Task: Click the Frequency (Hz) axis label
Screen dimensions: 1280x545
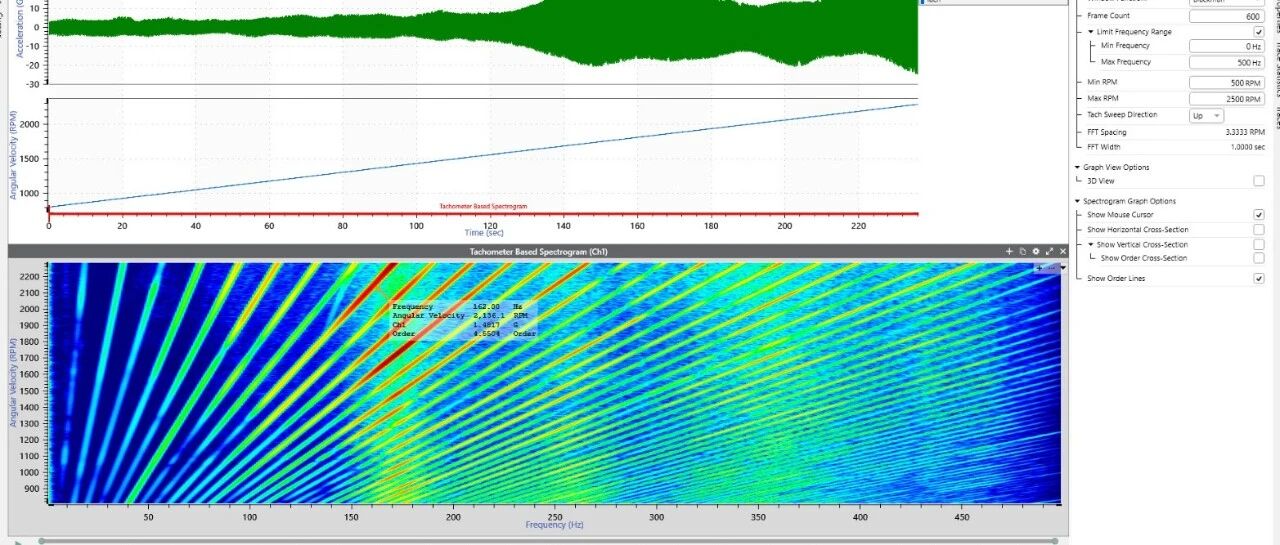Action: [x=553, y=525]
